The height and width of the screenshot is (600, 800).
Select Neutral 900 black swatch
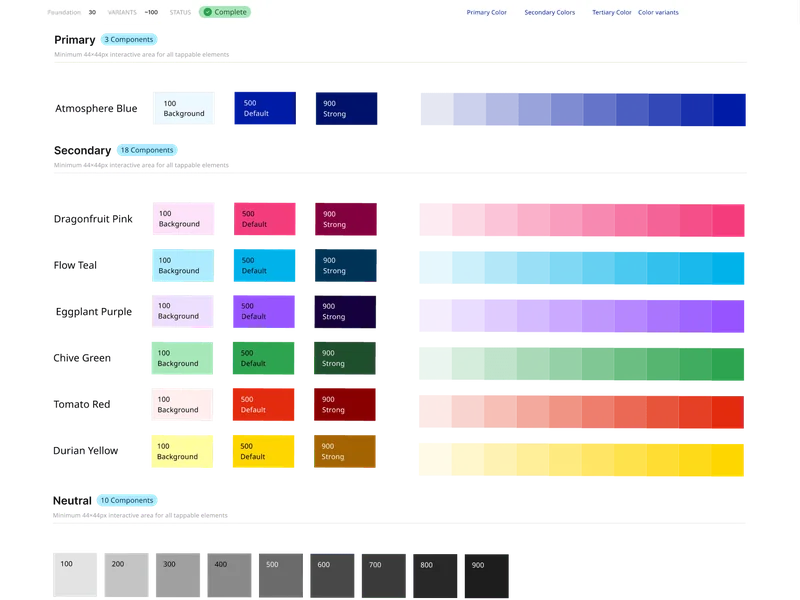point(487,576)
